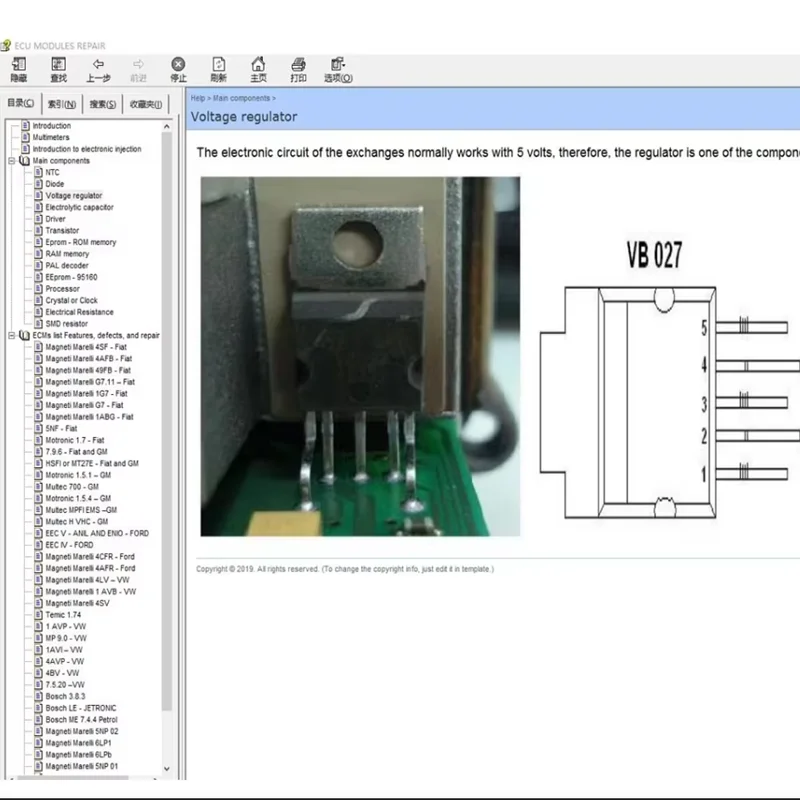Click the tree scrollbar down arrow
Image resolution: width=800 pixels, height=800 pixels.
coord(167,768)
